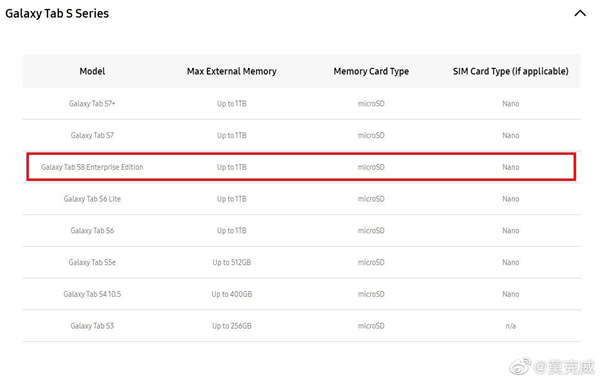Click the Weibo logo watermark icon

520,366
